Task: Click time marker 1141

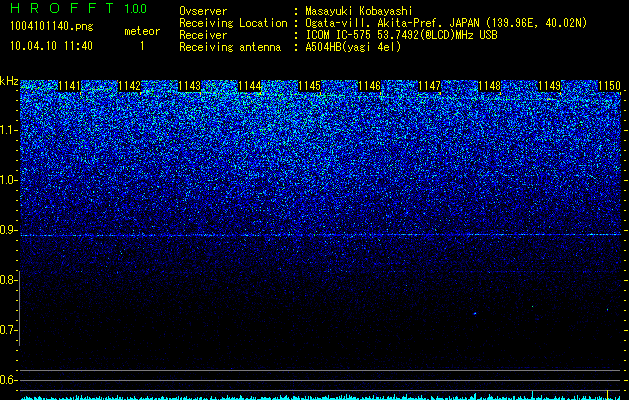Action: click(69, 86)
